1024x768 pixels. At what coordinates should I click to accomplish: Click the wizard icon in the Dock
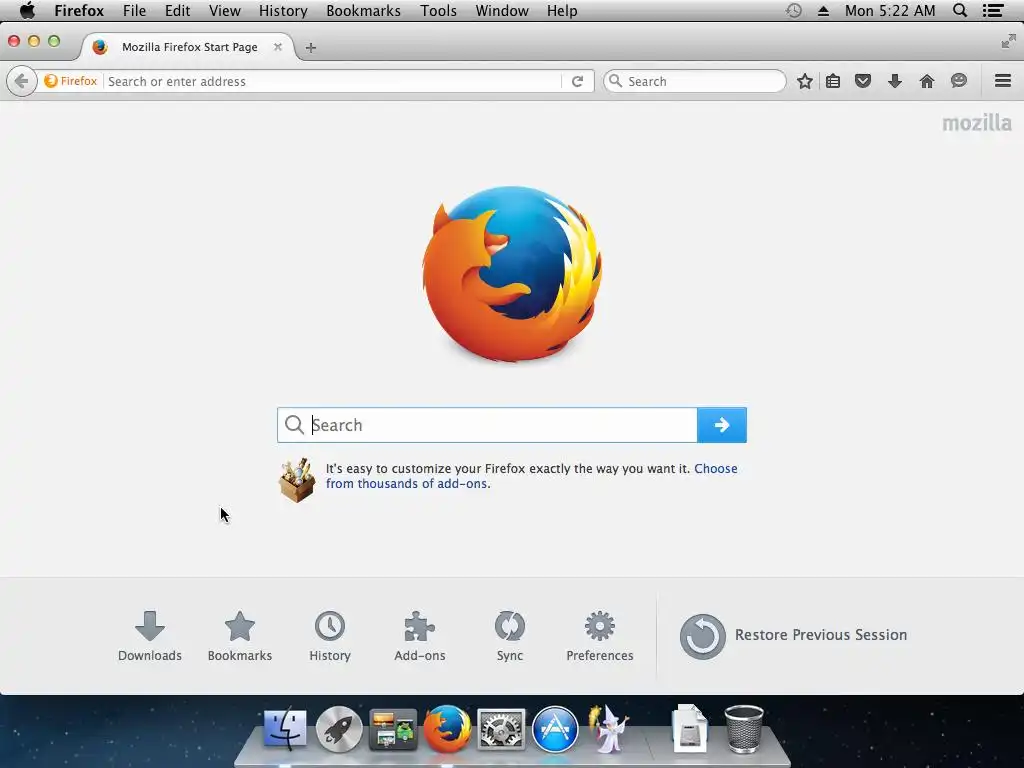[608, 728]
